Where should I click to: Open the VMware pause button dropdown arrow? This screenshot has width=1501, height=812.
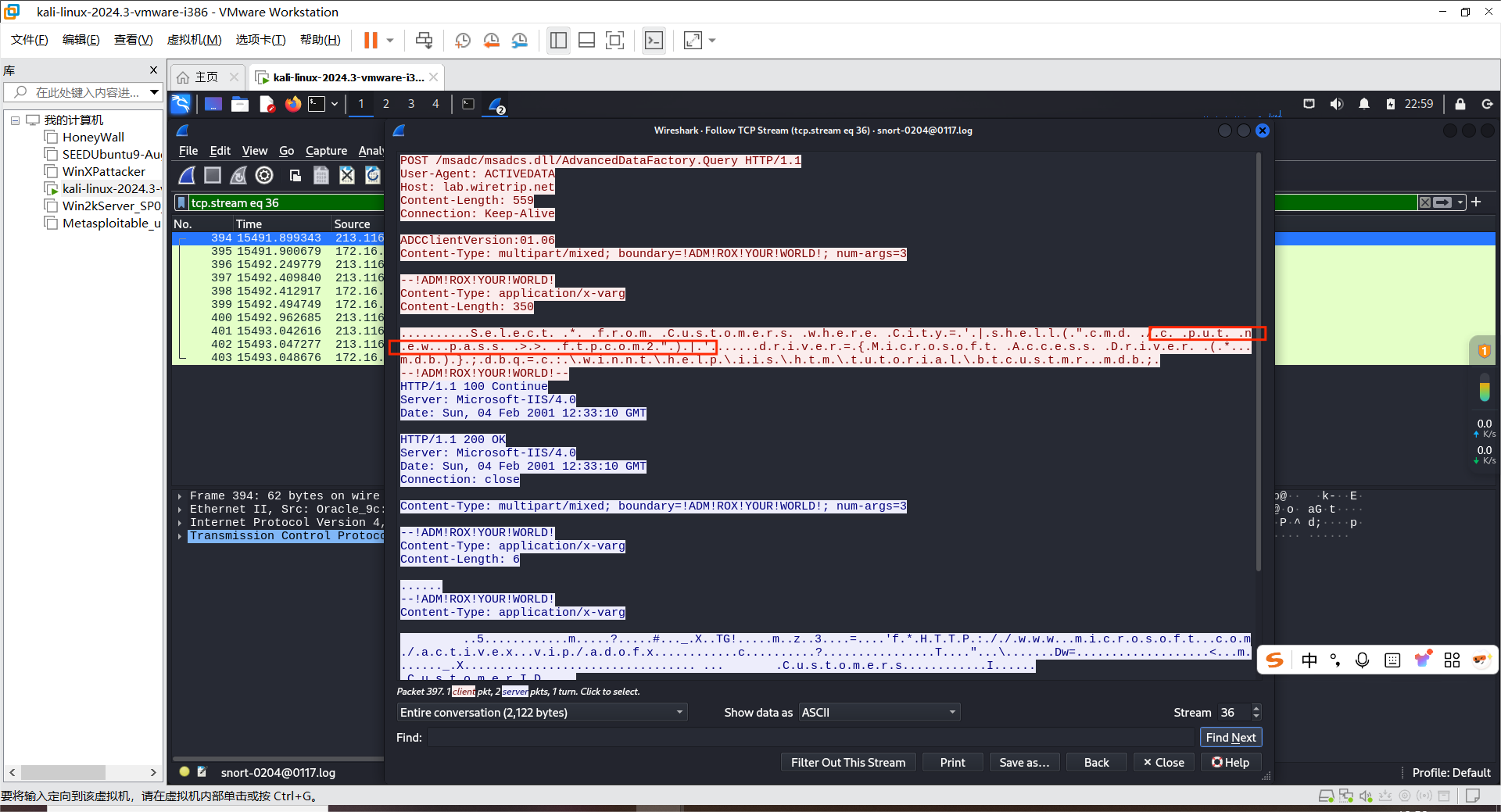coord(390,41)
